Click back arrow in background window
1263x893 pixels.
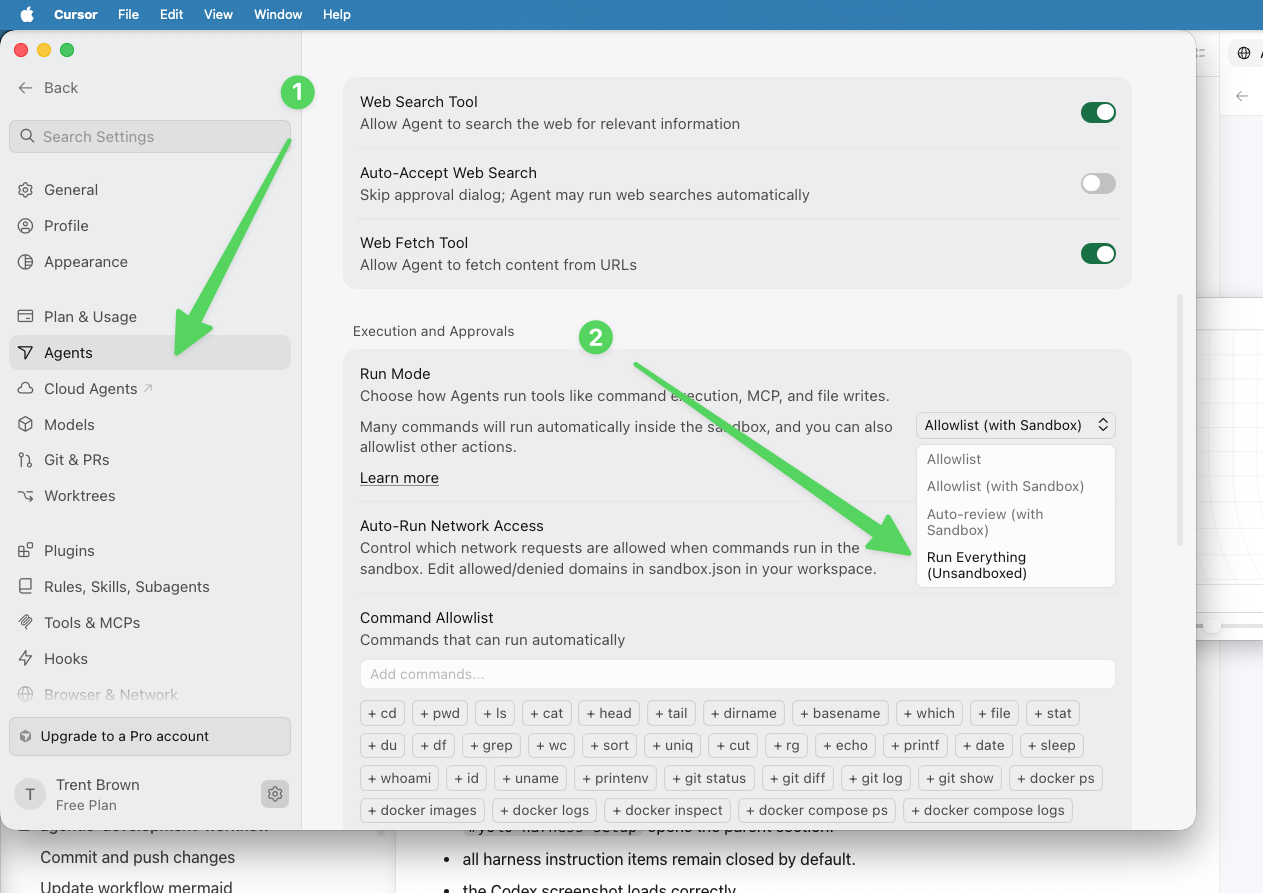tap(1242, 96)
